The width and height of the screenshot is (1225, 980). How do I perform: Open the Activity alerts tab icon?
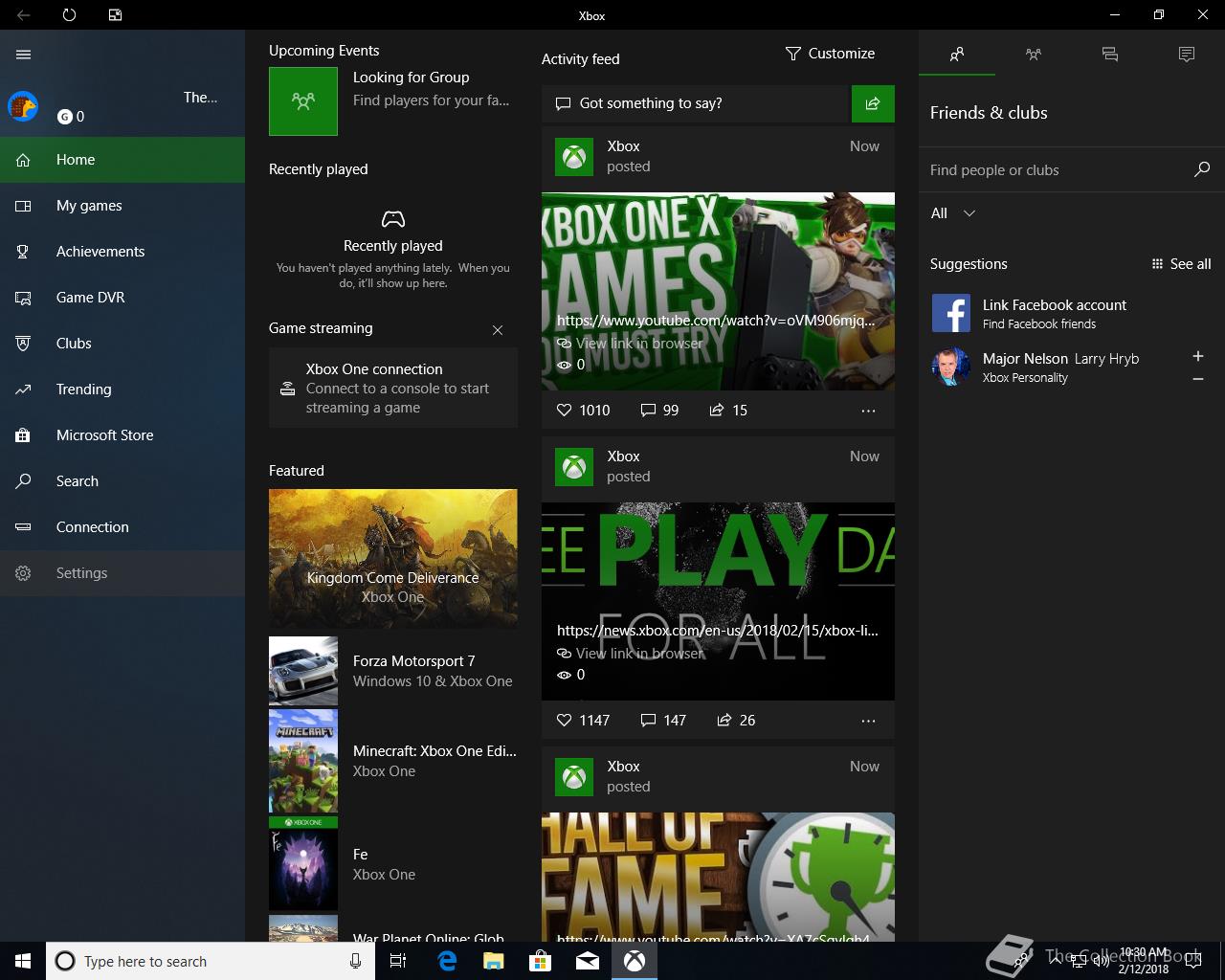(x=1187, y=55)
